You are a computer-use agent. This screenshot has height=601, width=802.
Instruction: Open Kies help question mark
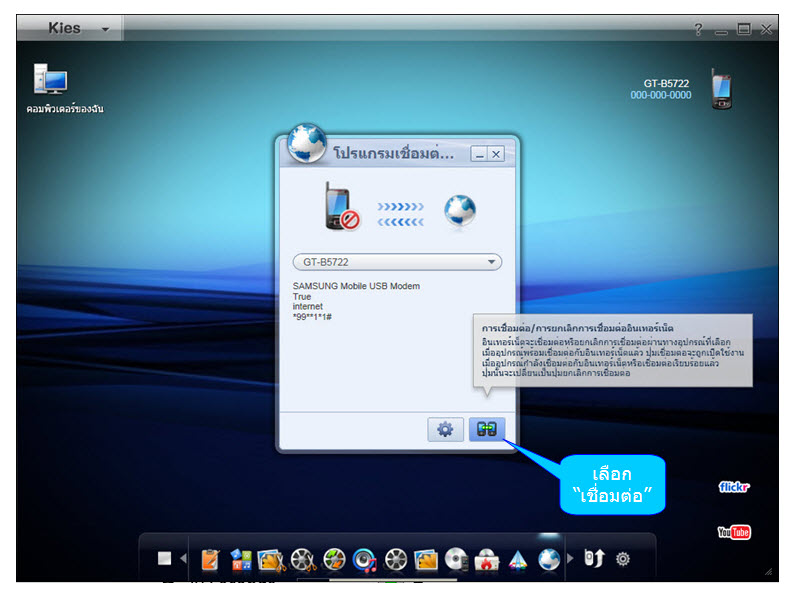click(x=698, y=29)
